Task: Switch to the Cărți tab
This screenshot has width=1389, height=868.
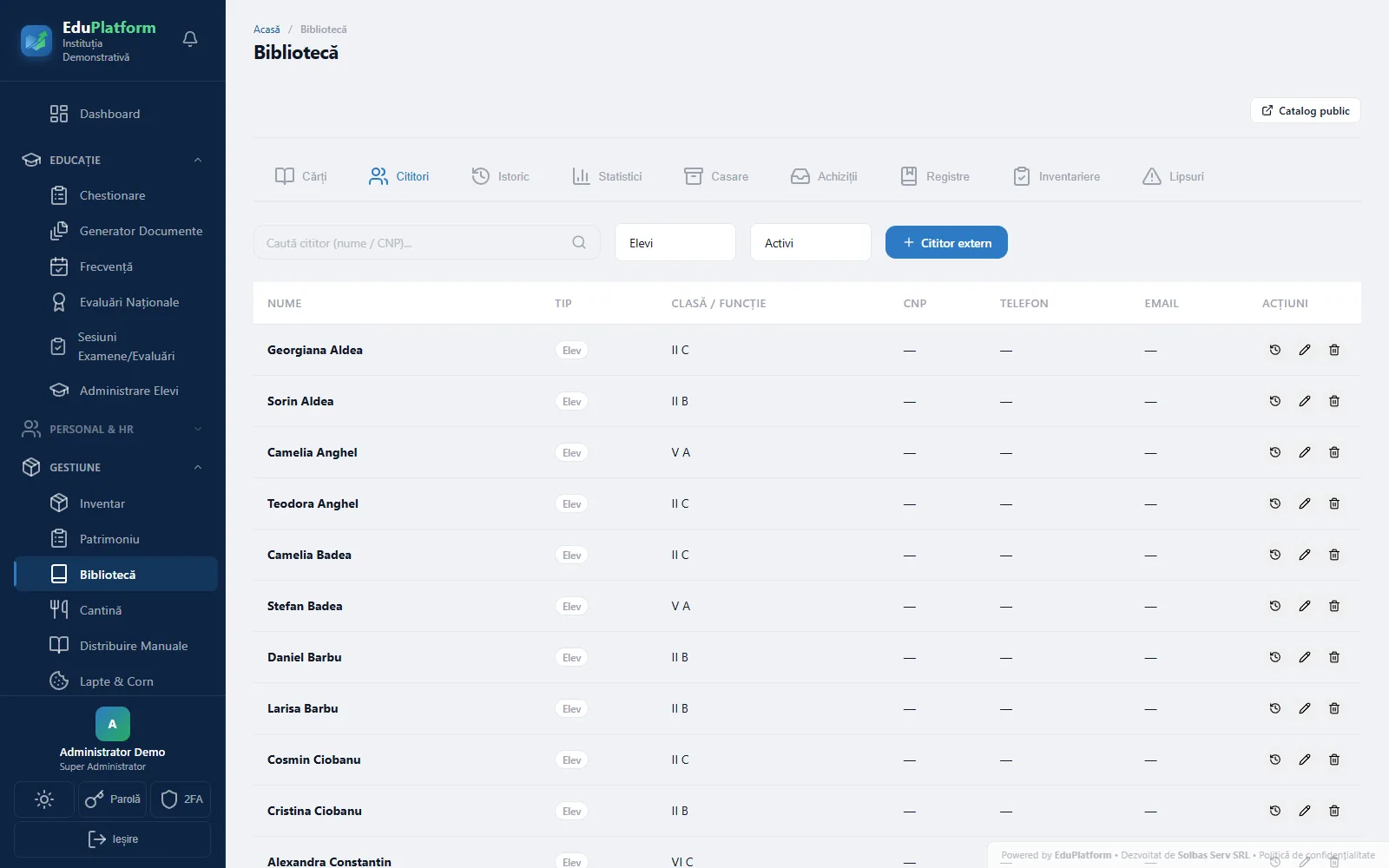Action: click(x=301, y=176)
